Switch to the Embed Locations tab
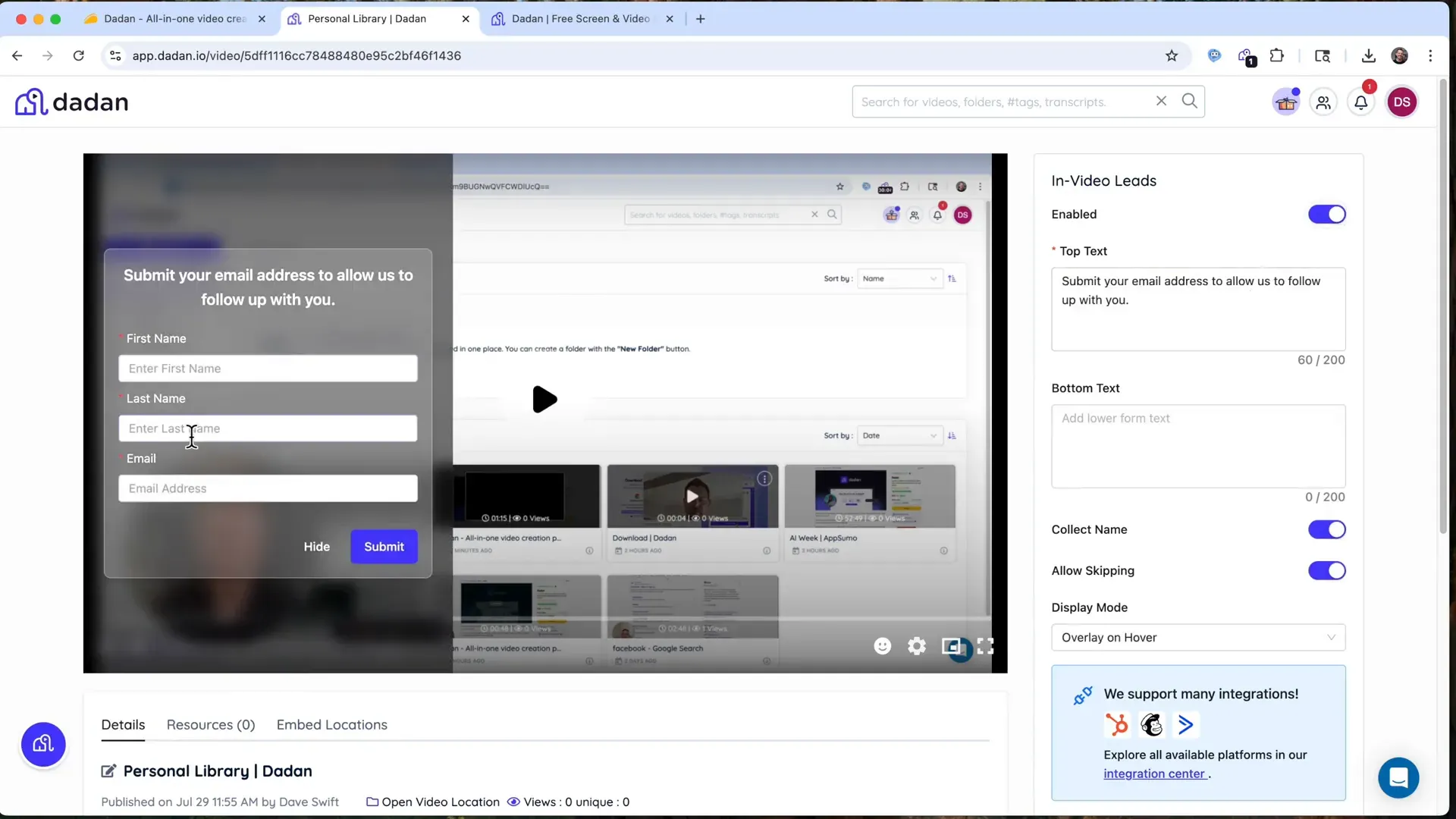Screen dimensions: 1456x819 (x=332, y=725)
